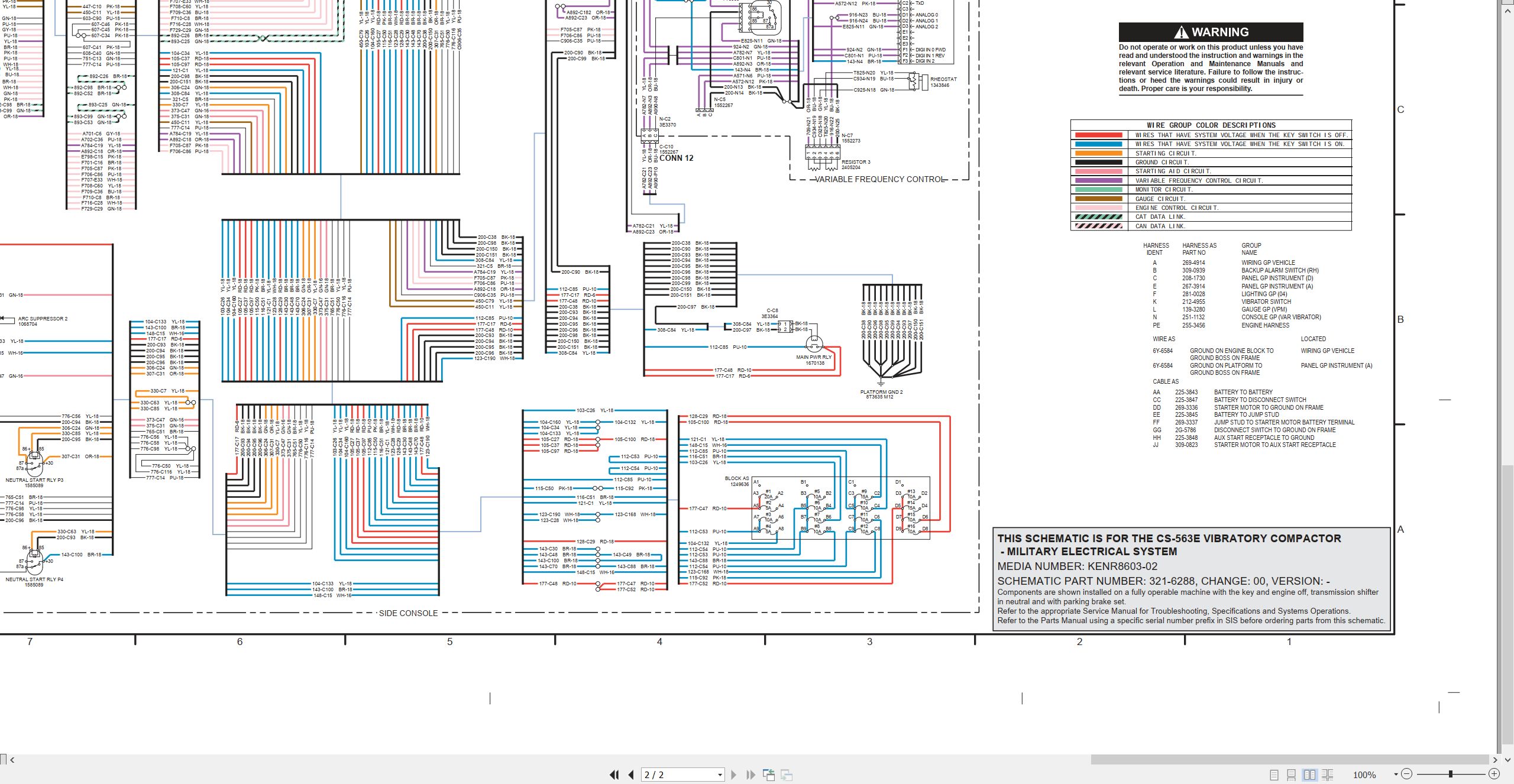Click the zoom slider handle
Viewport: 1514px width, 784px height.
(x=1450, y=774)
